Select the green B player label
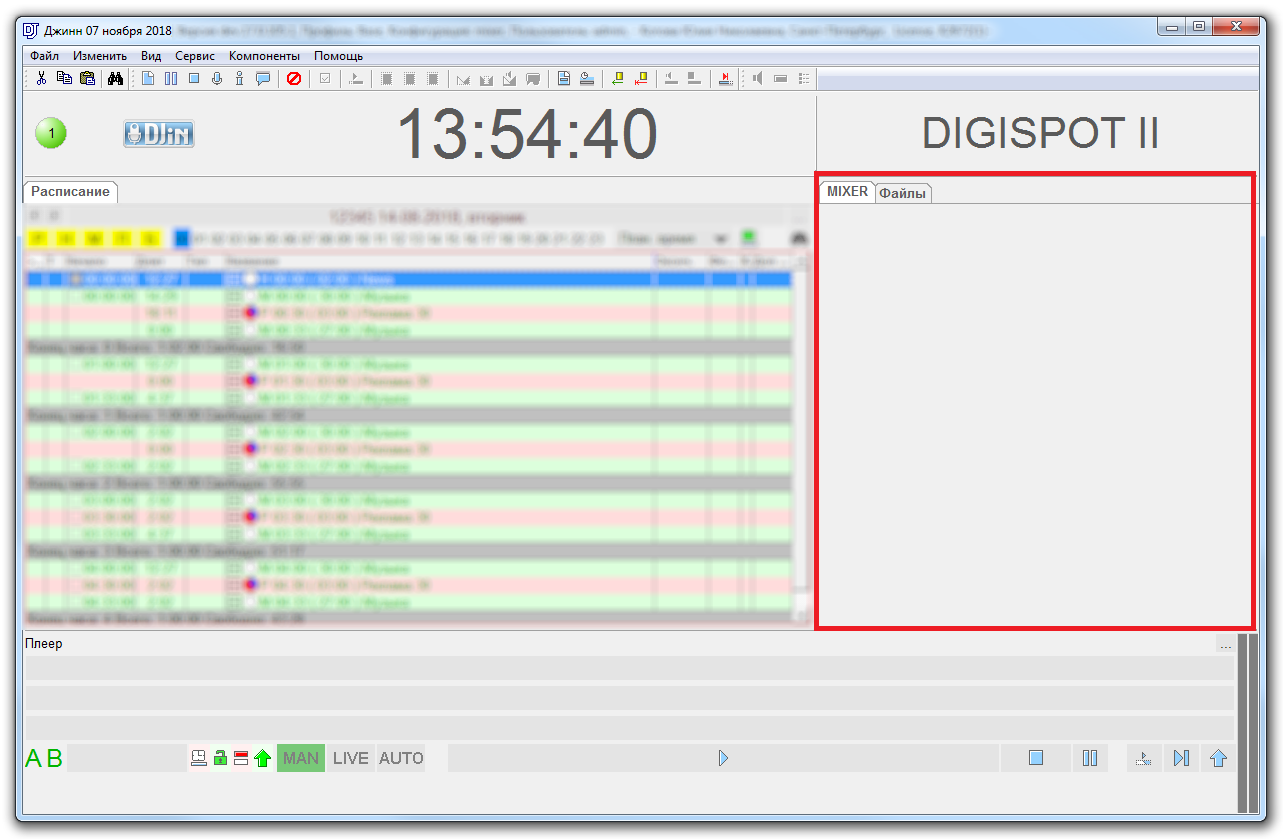The width and height of the screenshot is (1283, 839). (x=54, y=758)
